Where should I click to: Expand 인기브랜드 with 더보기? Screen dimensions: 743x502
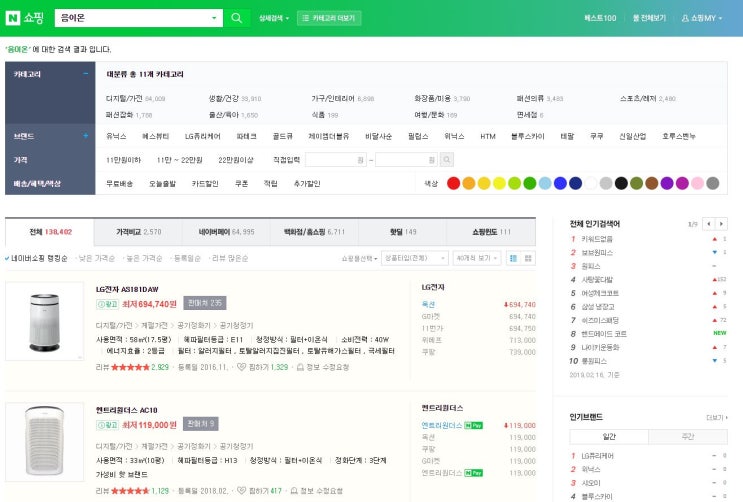click(x=717, y=418)
